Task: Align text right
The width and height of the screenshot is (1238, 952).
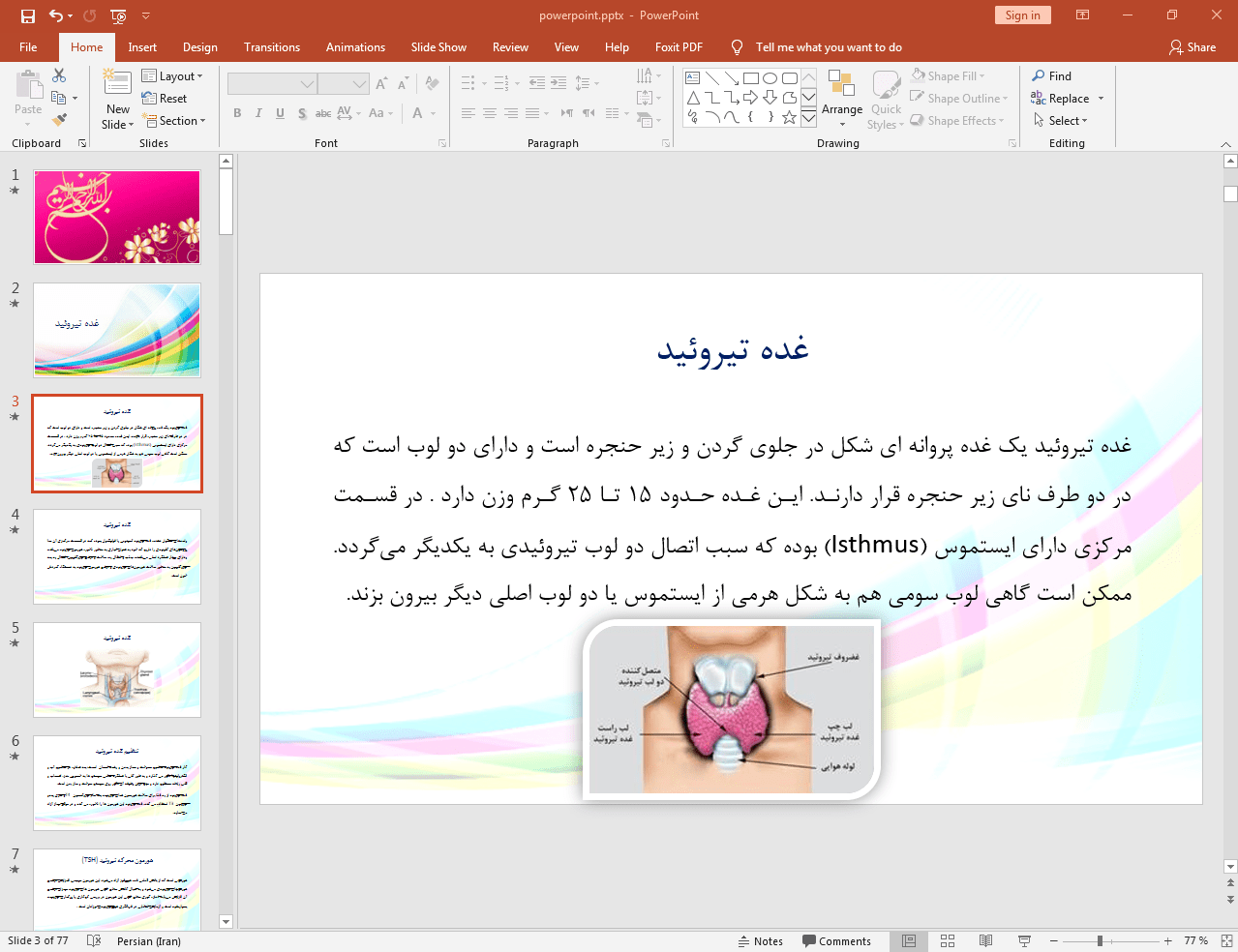Action: coord(511,113)
